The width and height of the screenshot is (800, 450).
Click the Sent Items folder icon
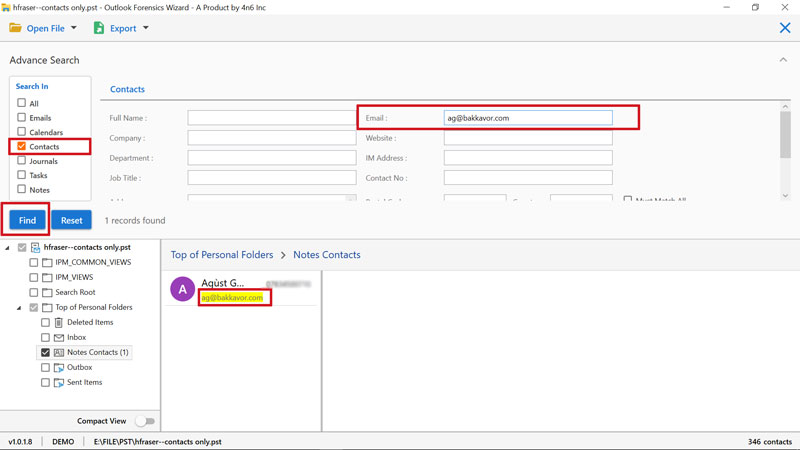pos(59,383)
